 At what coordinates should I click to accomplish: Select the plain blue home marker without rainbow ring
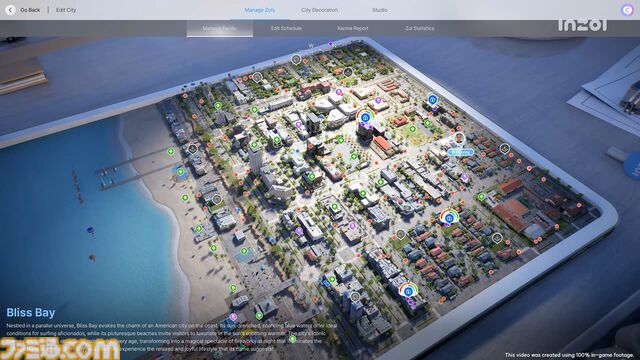click(433, 100)
